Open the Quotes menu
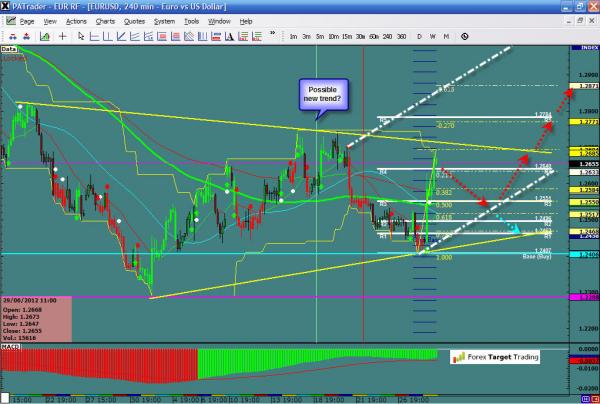 pos(135,20)
